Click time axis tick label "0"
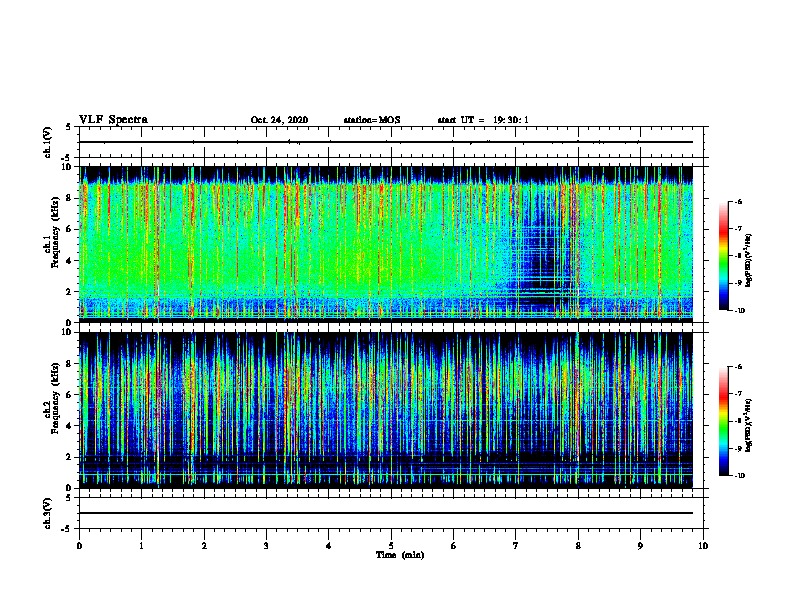This screenshot has width=792, height=612. pos(79,546)
